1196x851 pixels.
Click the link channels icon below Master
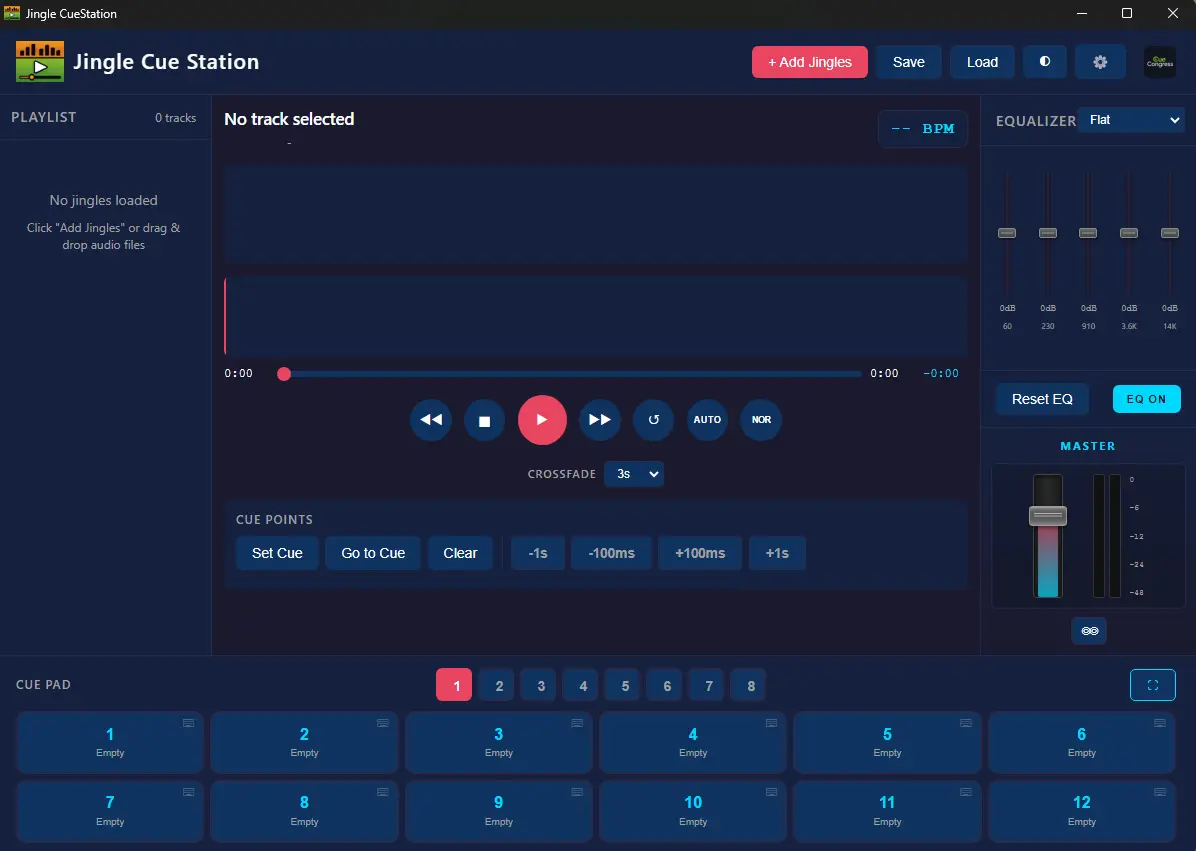[1089, 631]
